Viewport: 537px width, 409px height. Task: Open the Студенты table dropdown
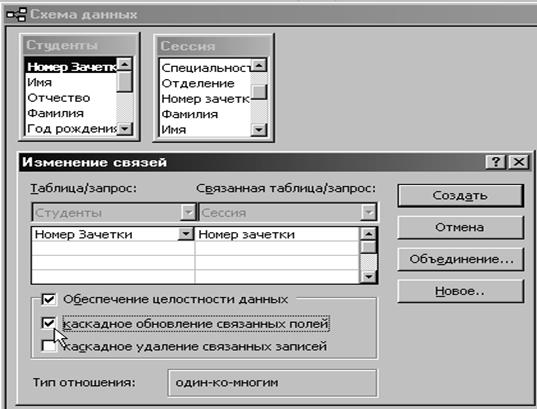pos(188,212)
